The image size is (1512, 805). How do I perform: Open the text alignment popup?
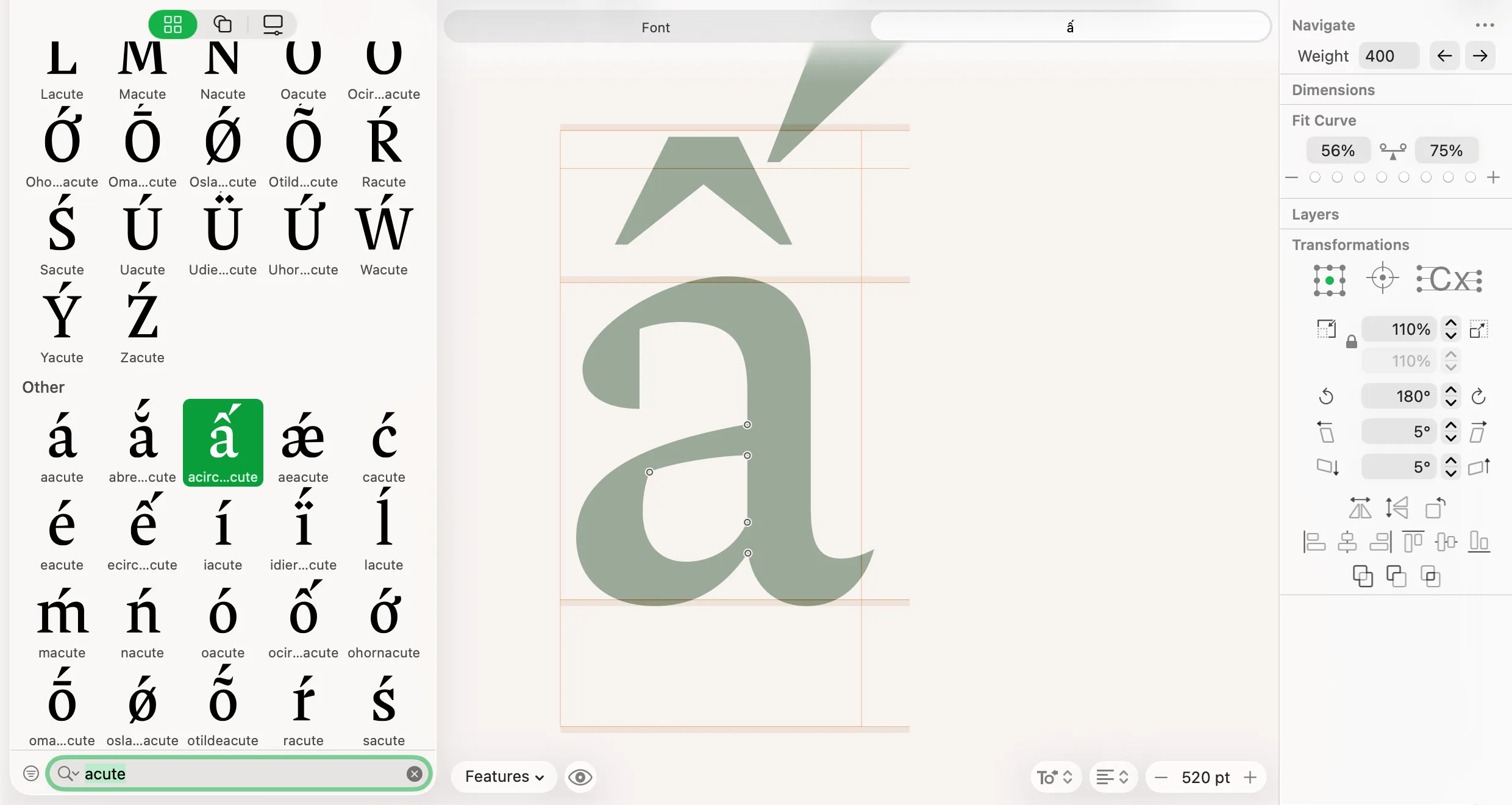pyautogui.click(x=1113, y=778)
